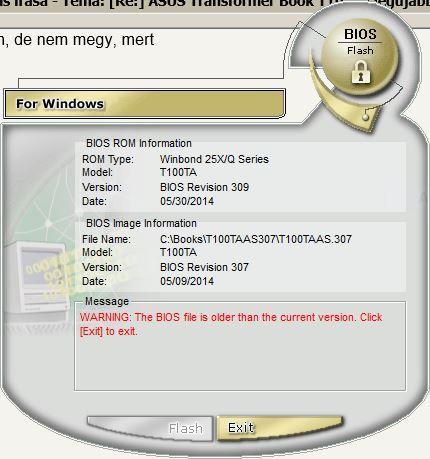The image size is (430, 459).
Task: Select the red WARNING message text
Action: 231,324
